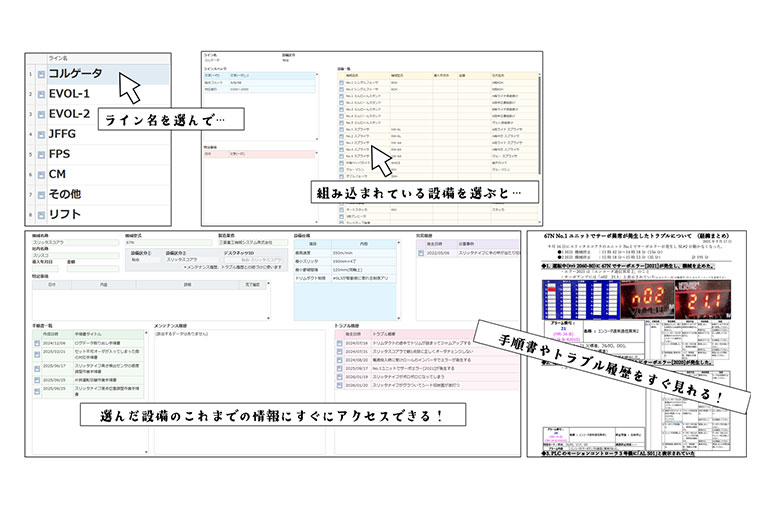Click the 2022/05/06 update history entry icon
762x506 pixels.
pos(421,253)
